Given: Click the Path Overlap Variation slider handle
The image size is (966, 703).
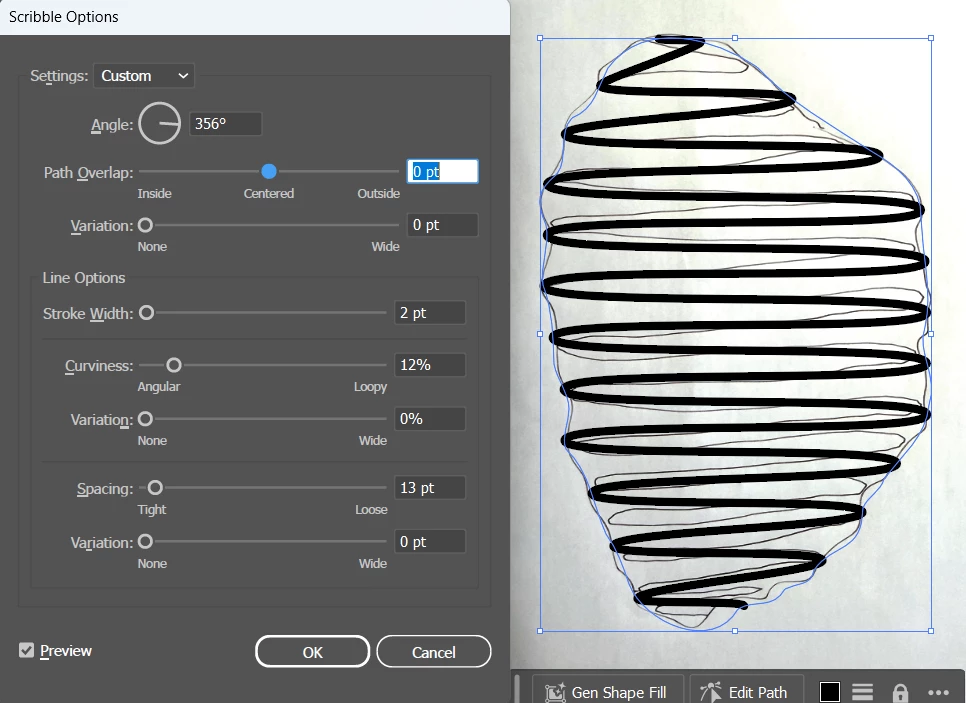Looking at the screenshot, I should tap(145, 225).
